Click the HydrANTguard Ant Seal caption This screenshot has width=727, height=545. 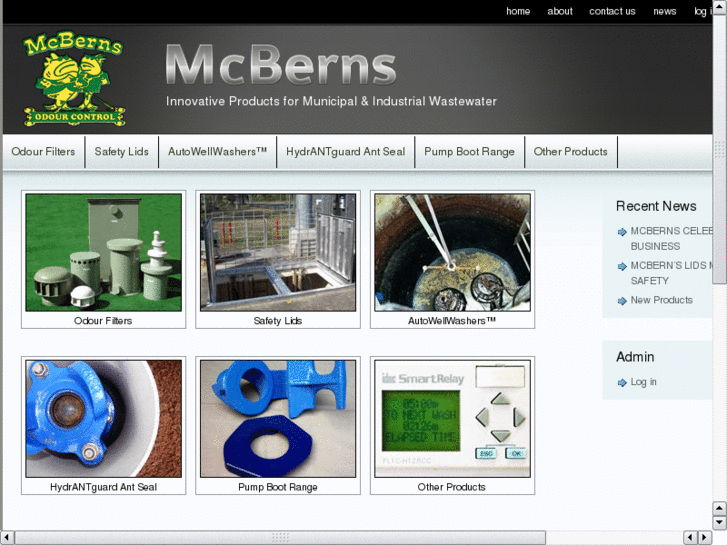point(103,487)
